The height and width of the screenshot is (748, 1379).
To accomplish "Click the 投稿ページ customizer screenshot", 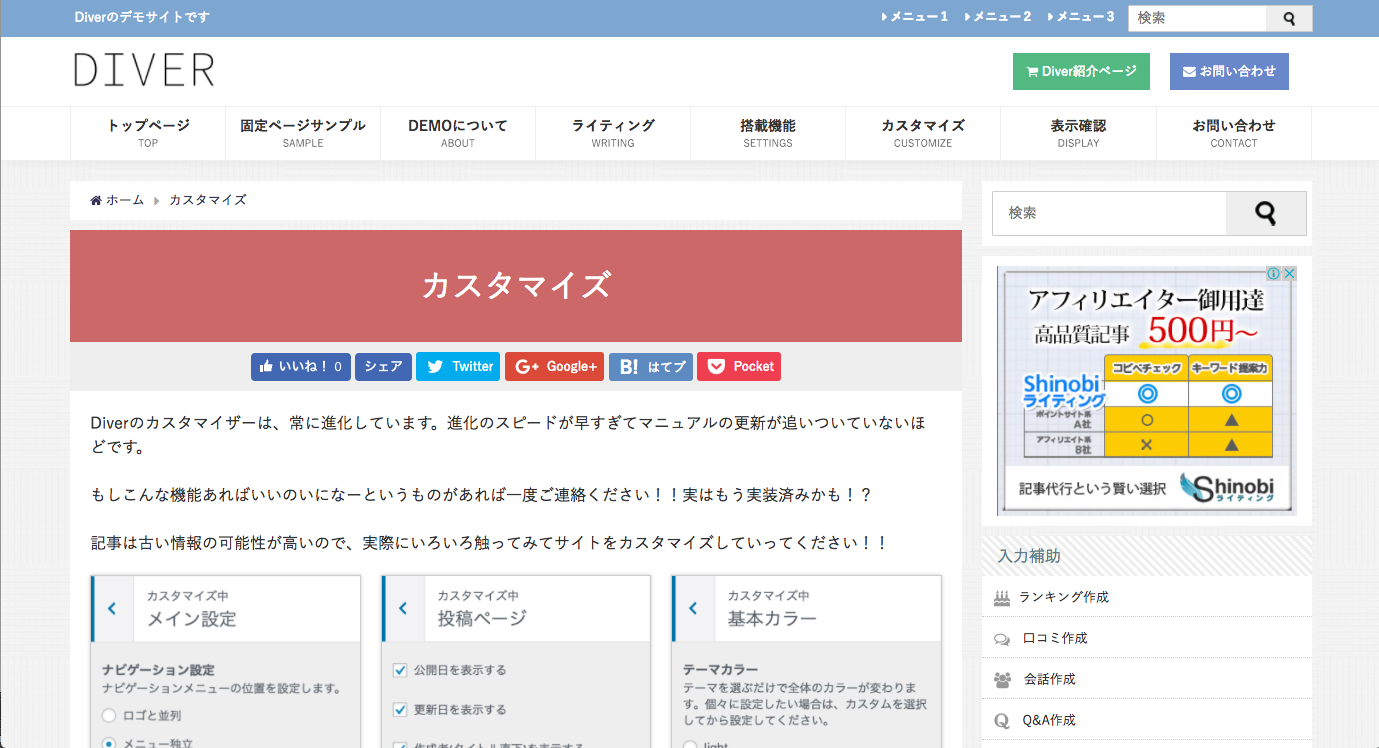I will 516,662.
